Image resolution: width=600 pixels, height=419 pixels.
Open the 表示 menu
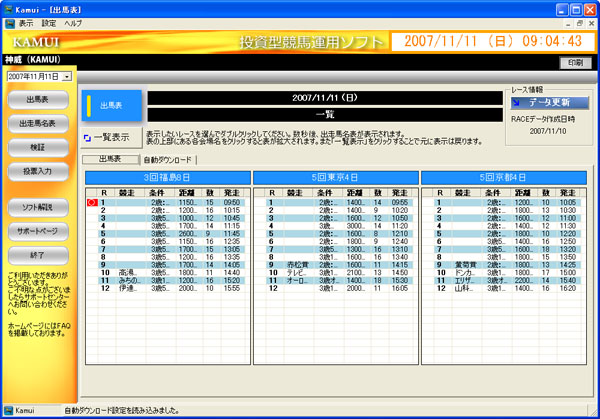26,22
